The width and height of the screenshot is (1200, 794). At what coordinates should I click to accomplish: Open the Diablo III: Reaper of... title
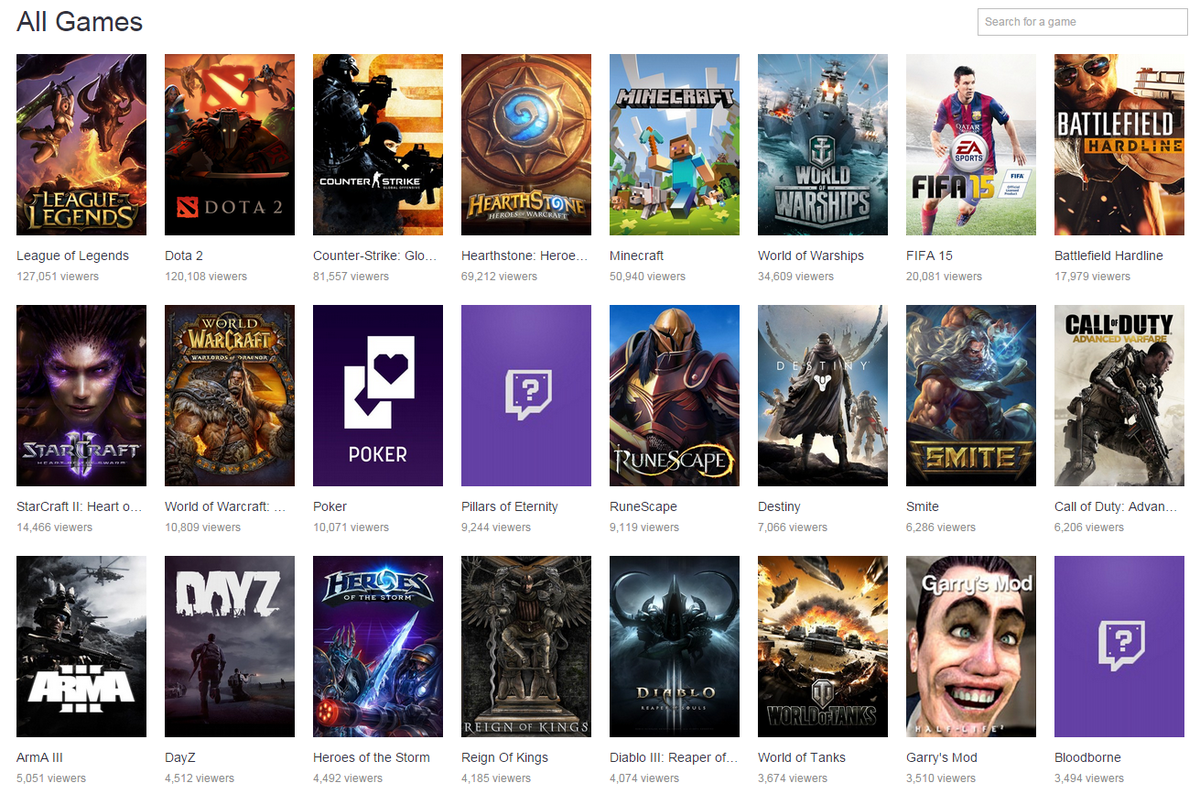click(674, 758)
